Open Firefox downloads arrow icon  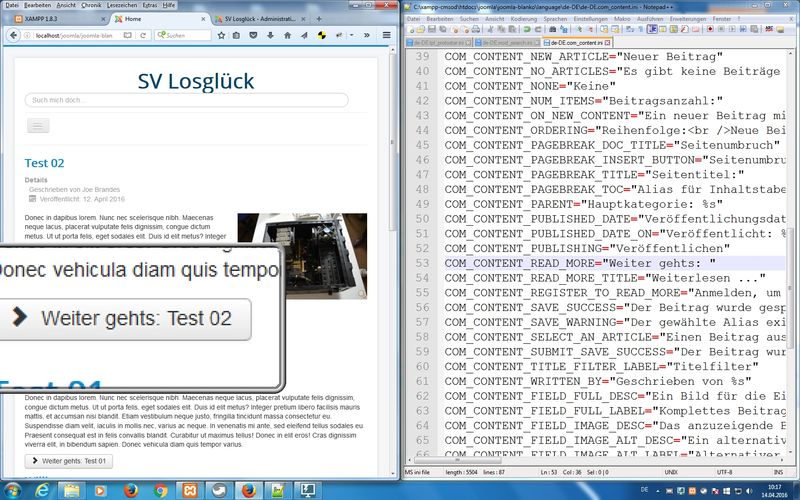point(270,35)
